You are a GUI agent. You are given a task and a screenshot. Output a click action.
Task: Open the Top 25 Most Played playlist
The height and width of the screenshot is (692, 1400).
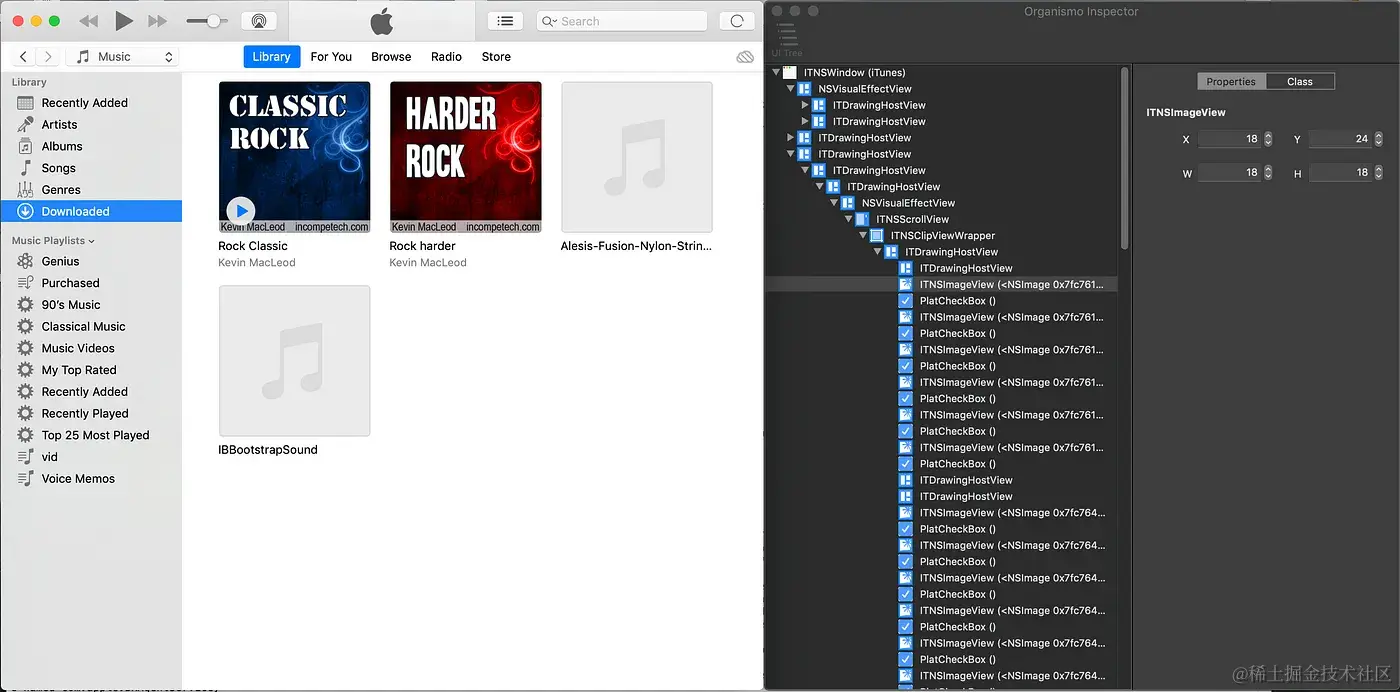[x=91, y=435]
